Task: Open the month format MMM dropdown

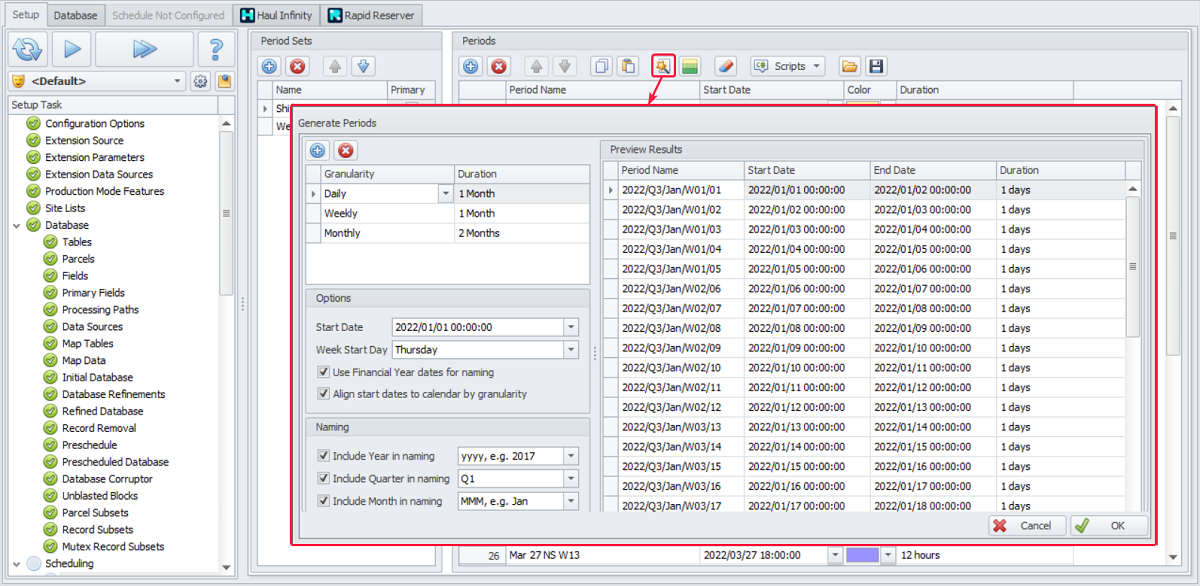Action: point(571,501)
